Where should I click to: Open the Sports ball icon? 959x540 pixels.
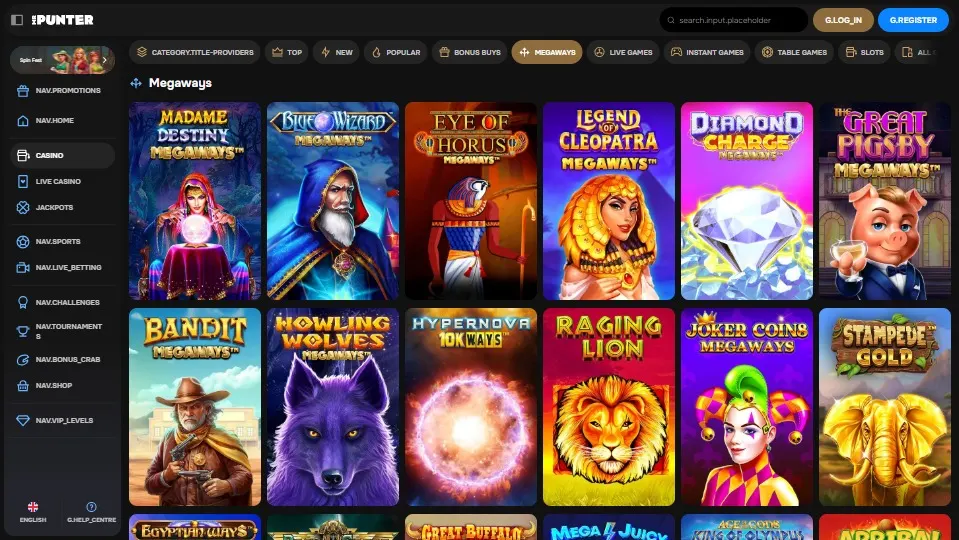(23, 242)
